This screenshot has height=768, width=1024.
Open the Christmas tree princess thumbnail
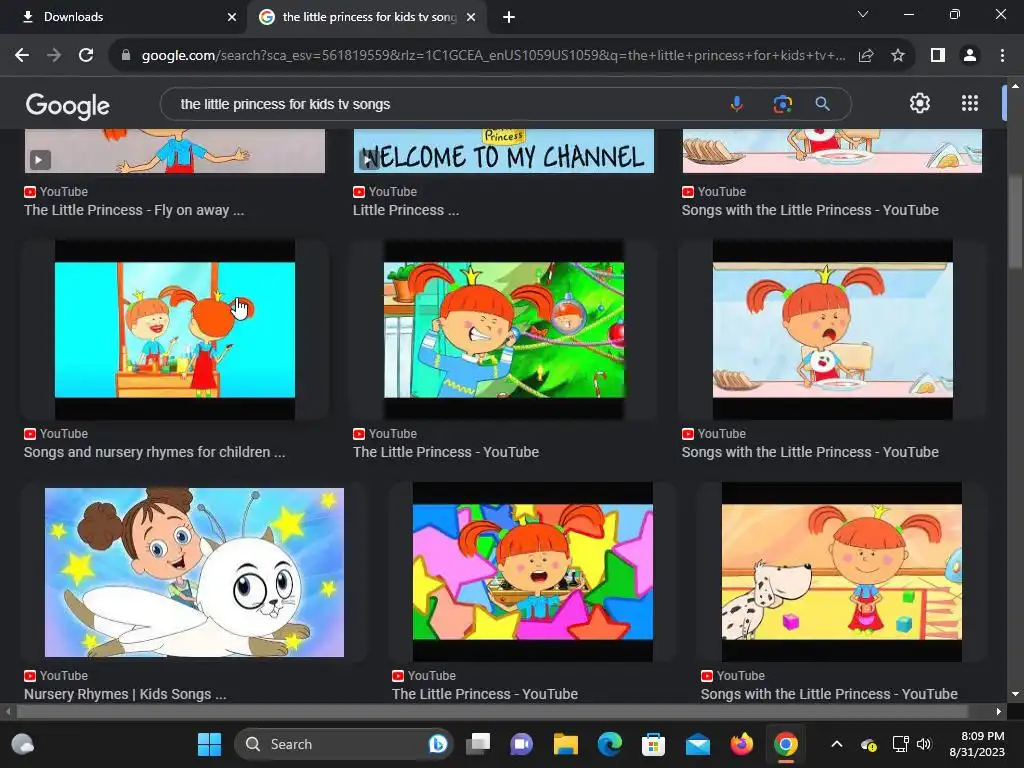click(504, 330)
